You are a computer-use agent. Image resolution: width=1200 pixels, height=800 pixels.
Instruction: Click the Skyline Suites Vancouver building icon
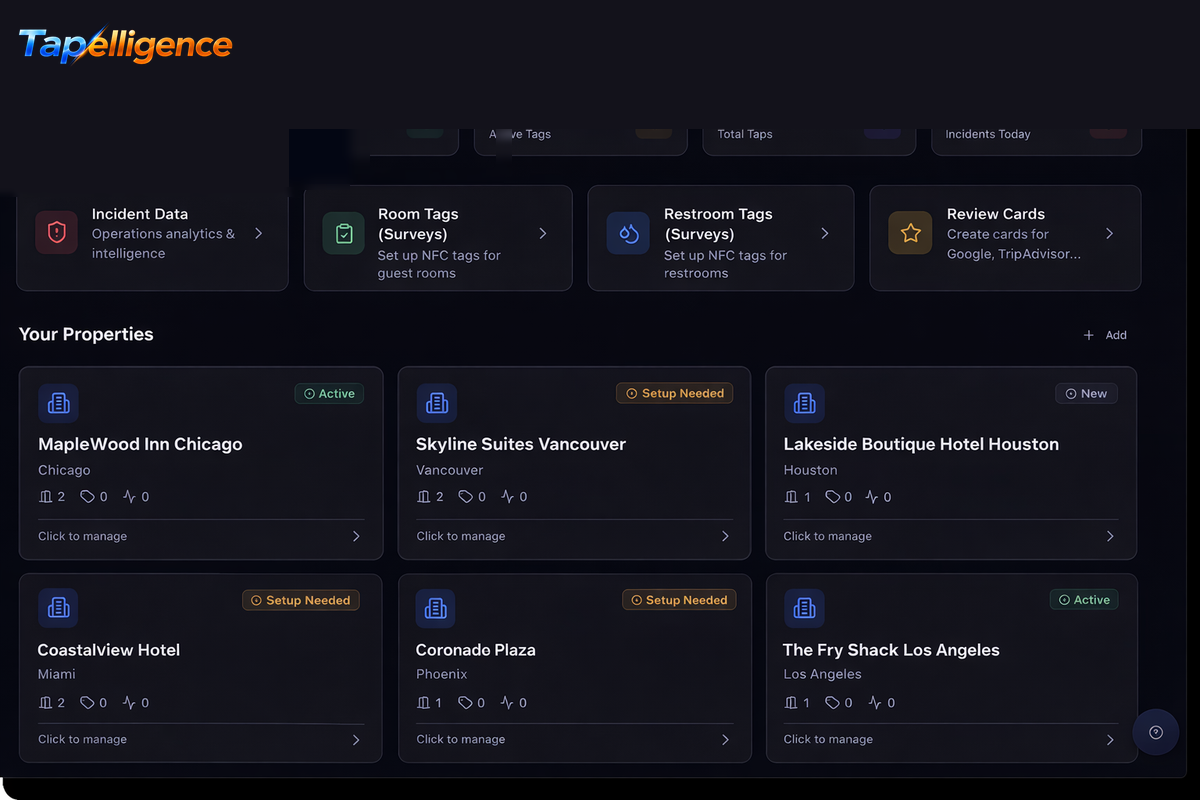click(x=436, y=403)
